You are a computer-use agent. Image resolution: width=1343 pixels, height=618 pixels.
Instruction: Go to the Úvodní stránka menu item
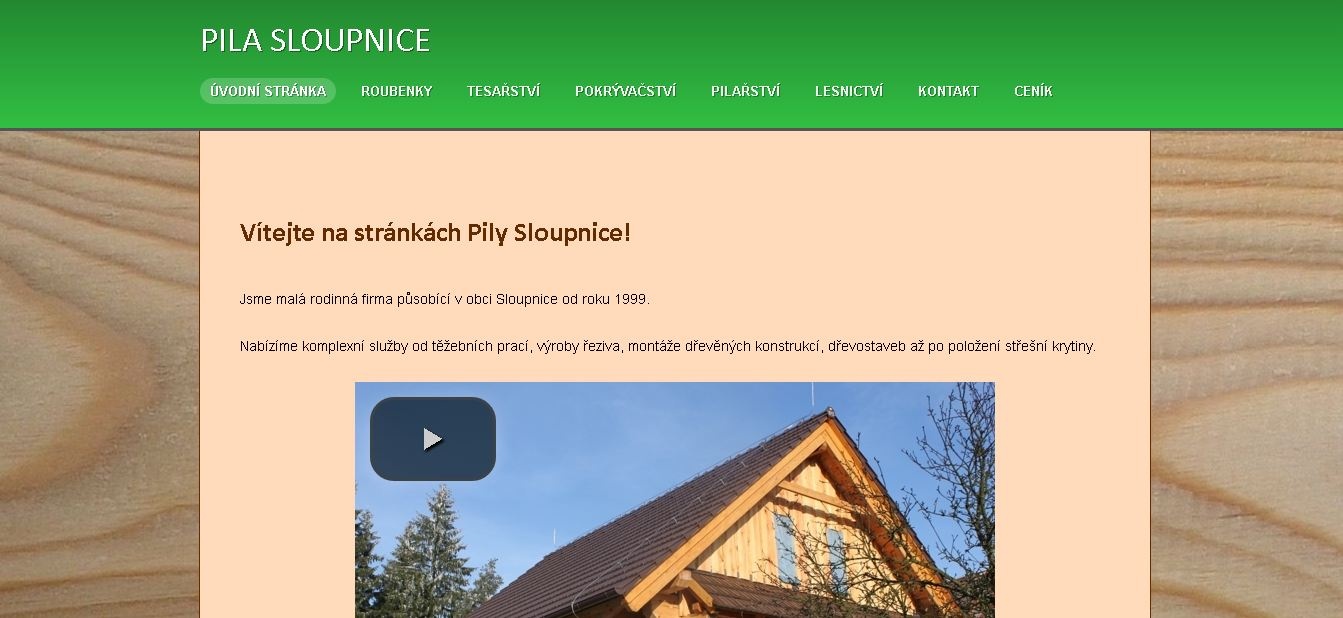268,91
